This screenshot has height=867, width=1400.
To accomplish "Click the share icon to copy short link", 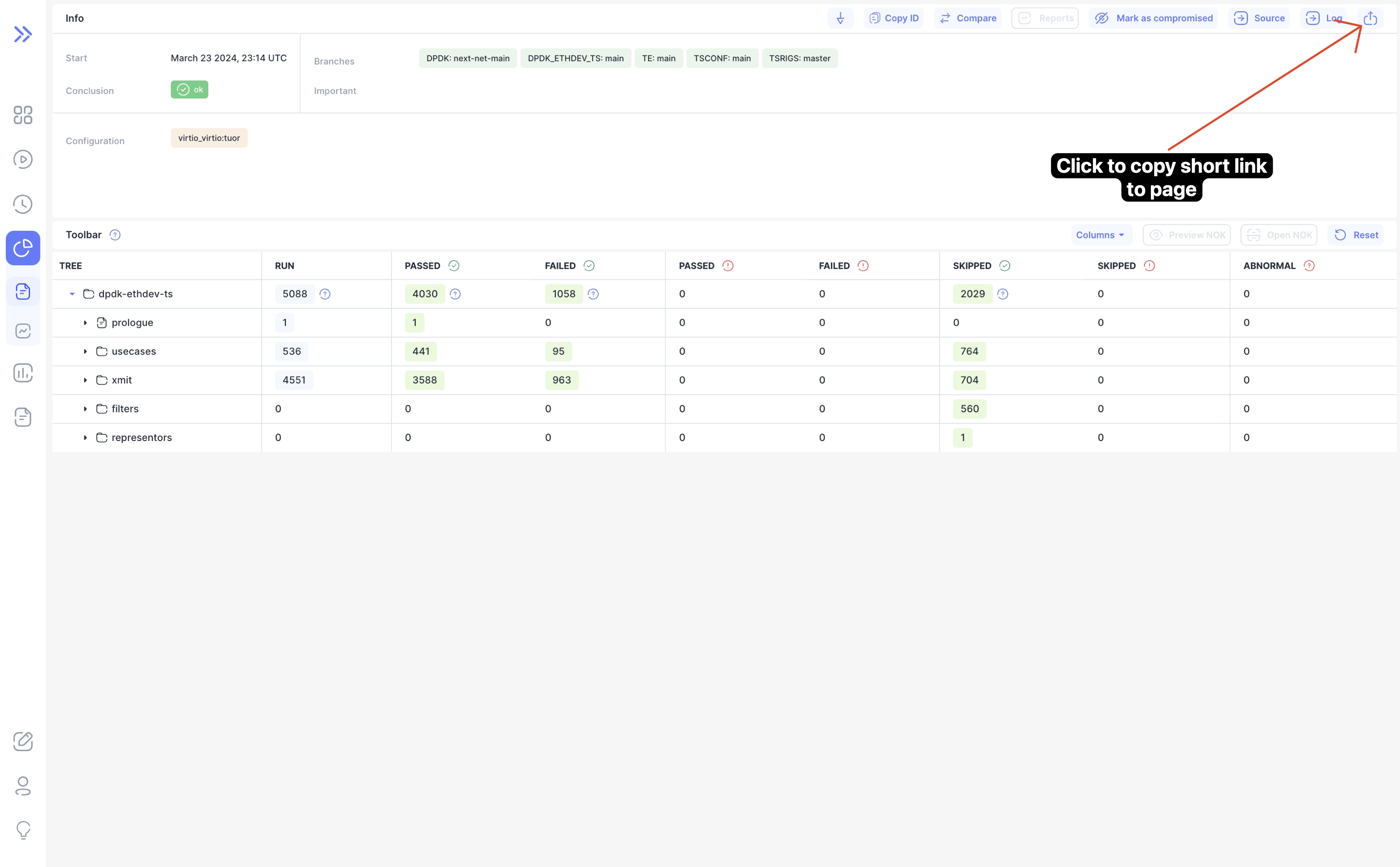I will 1371,18.
